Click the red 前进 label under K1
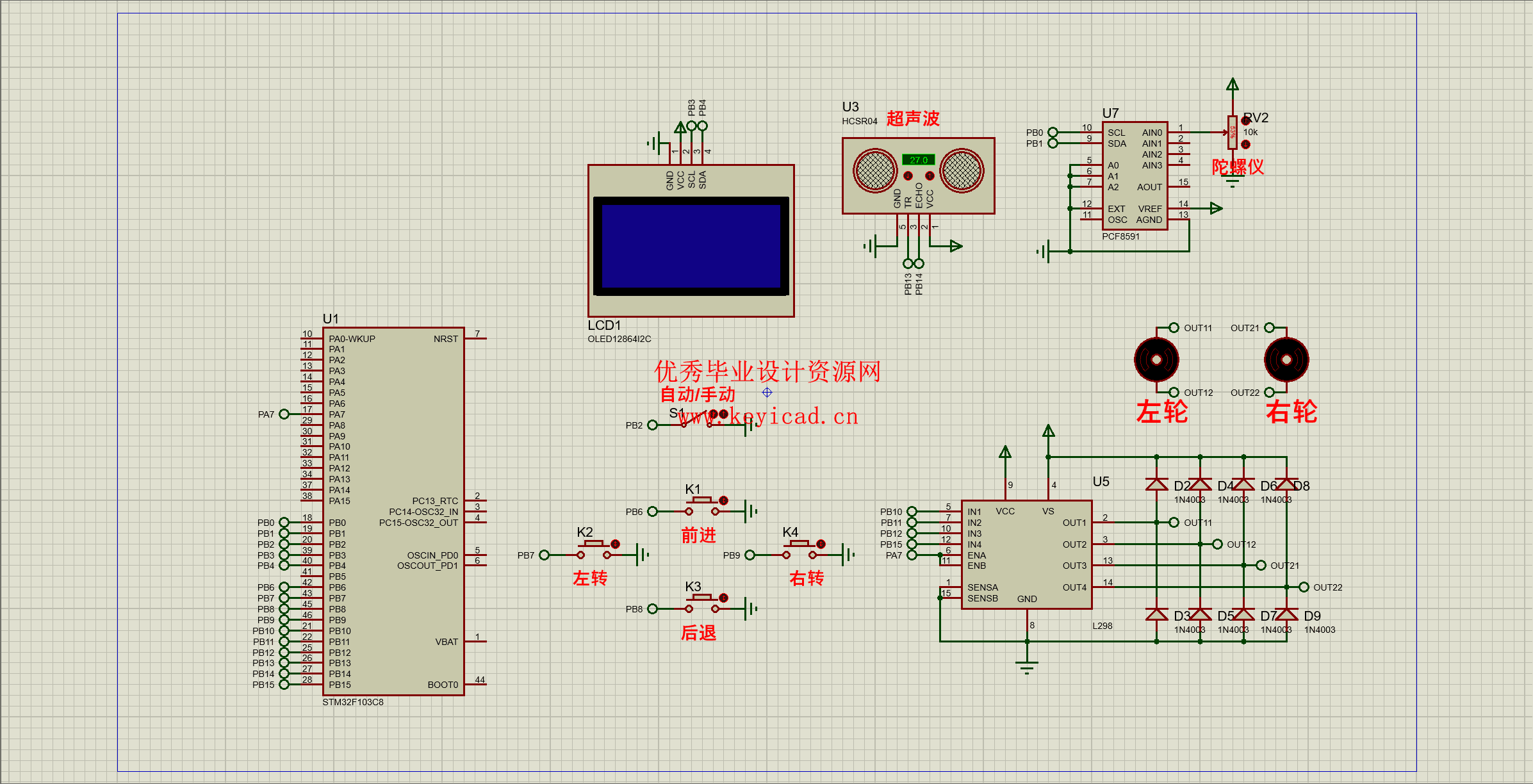This screenshot has height=784, width=1533. click(698, 535)
